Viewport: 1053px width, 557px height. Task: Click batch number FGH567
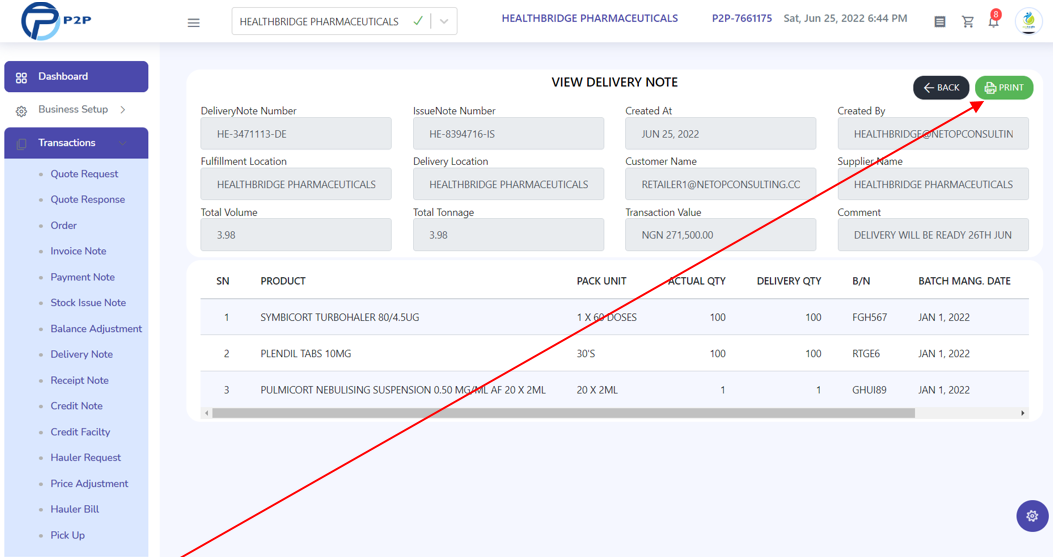(869, 317)
